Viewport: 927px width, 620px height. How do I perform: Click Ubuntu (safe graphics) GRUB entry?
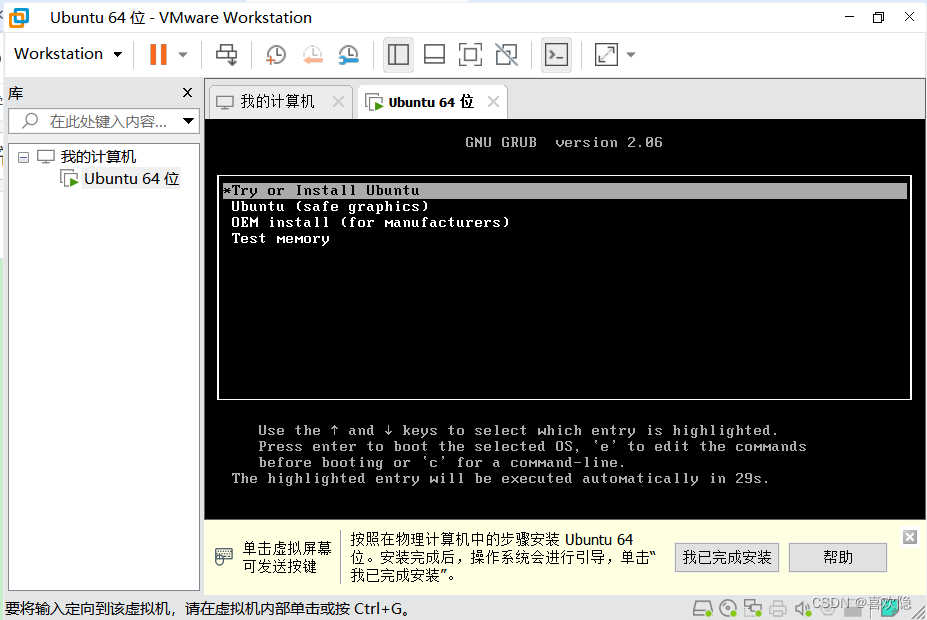[329, 206]
